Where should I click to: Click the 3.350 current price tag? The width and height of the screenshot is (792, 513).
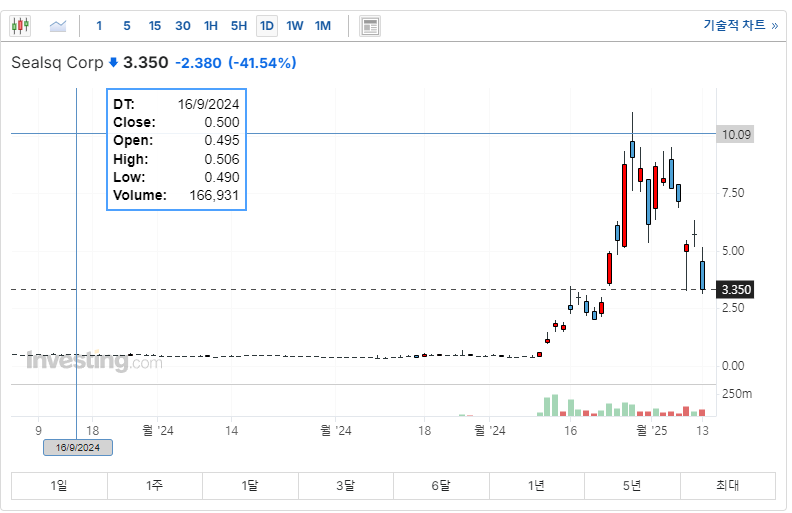[735, 290]
